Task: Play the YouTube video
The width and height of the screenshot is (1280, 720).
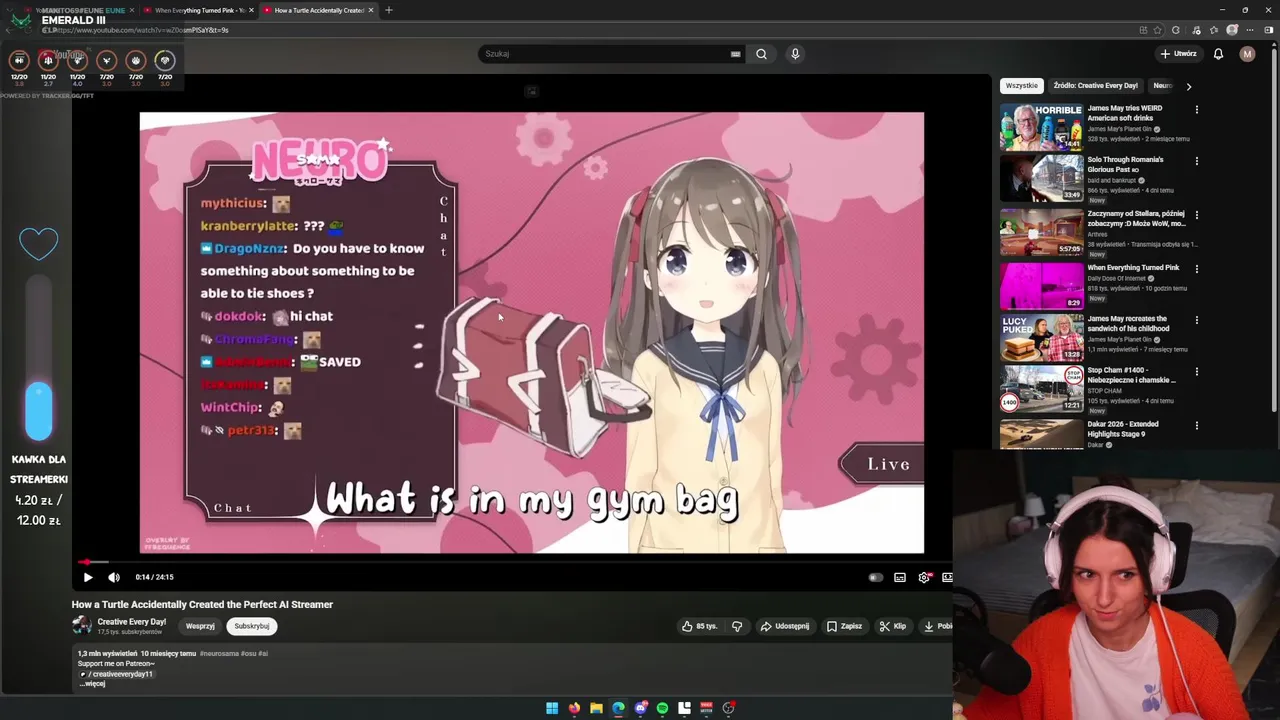Action: coord(88,577)
